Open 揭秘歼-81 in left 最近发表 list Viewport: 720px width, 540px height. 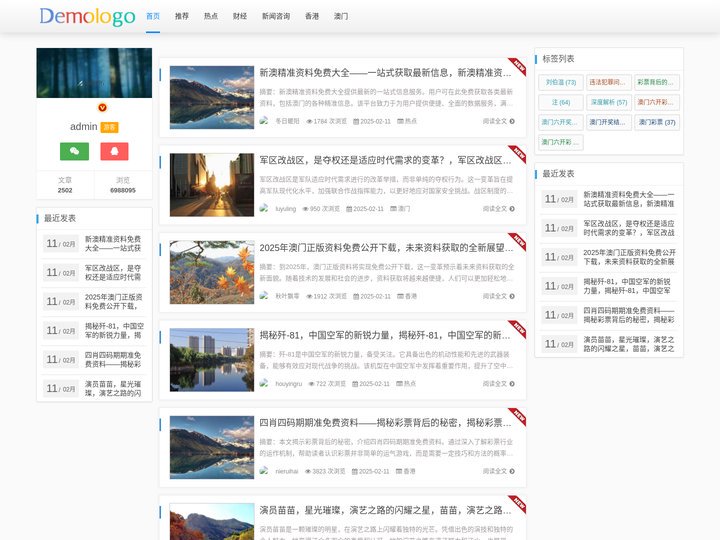pyautogui.click(x=114, y=331)
